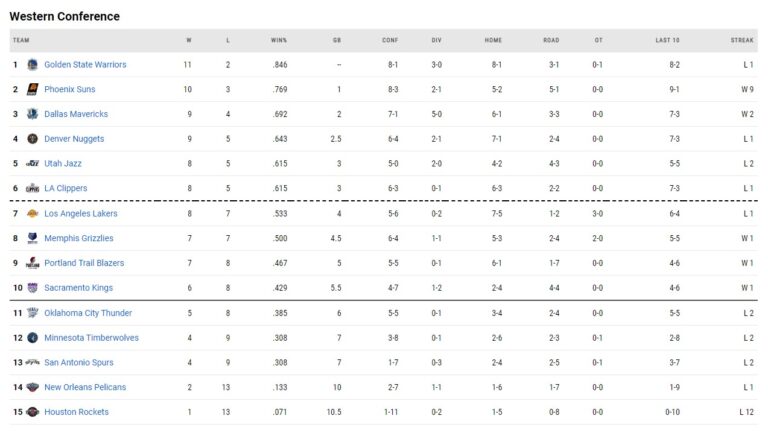This screenshot has width=768, height=439.
Task: Click the Los Angeles Lakers logo icon
Action: 33,213
